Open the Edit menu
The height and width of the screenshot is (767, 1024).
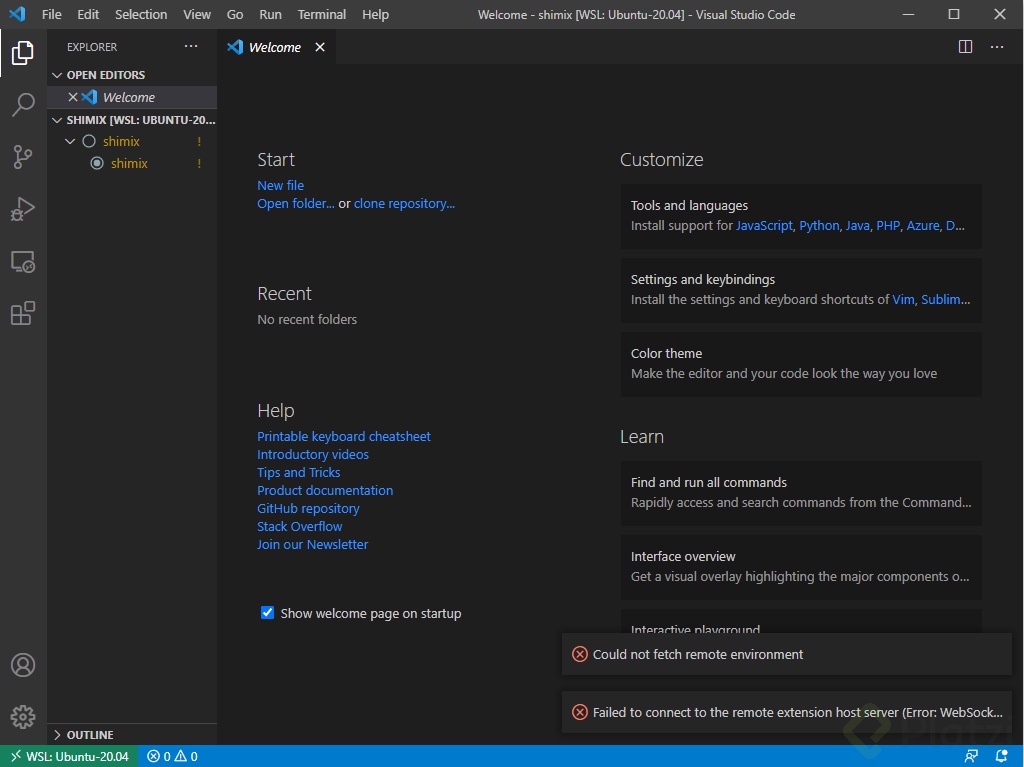88,14
